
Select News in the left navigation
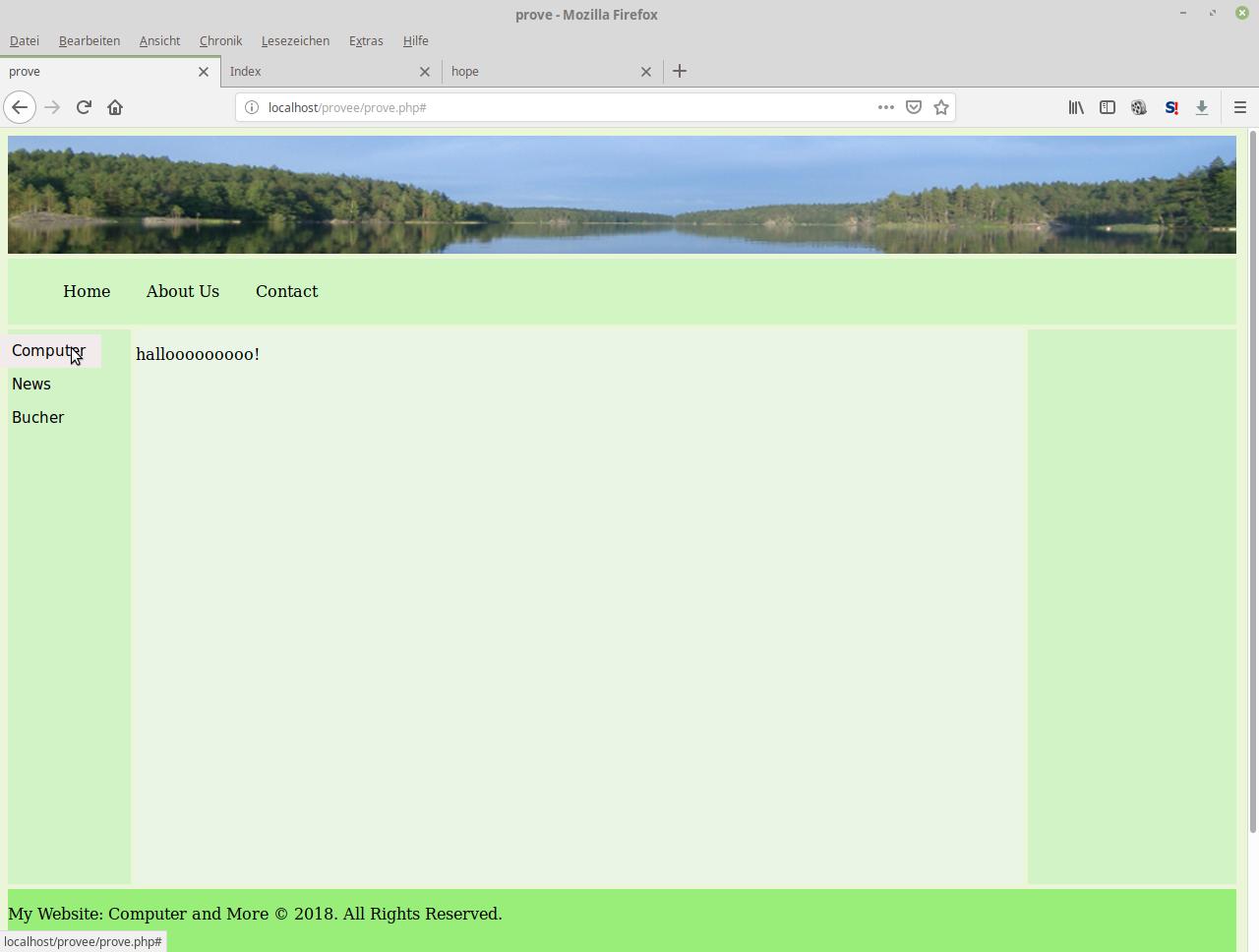coord(30,384)
